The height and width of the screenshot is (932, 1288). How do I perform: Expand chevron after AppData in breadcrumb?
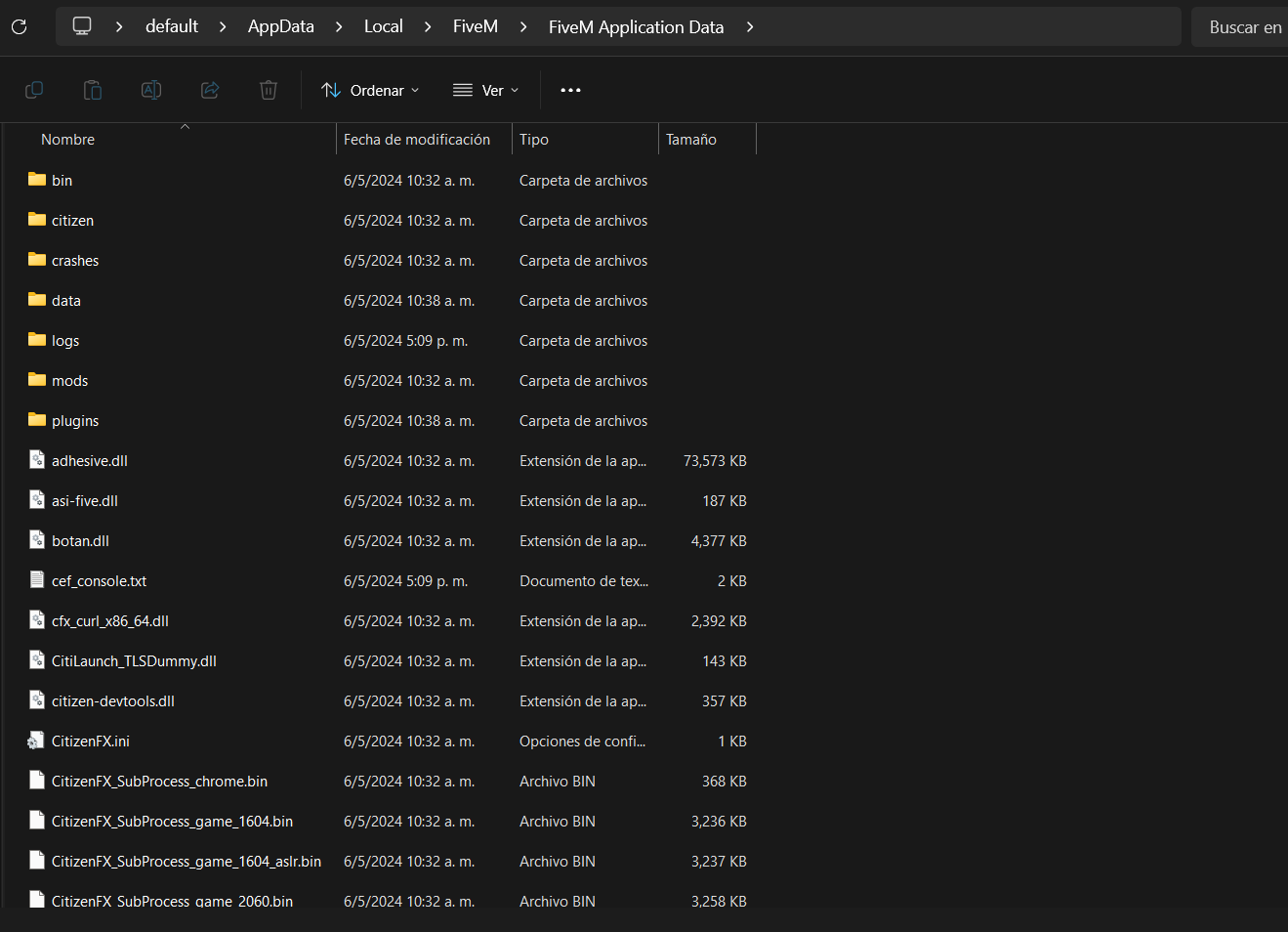339,27
